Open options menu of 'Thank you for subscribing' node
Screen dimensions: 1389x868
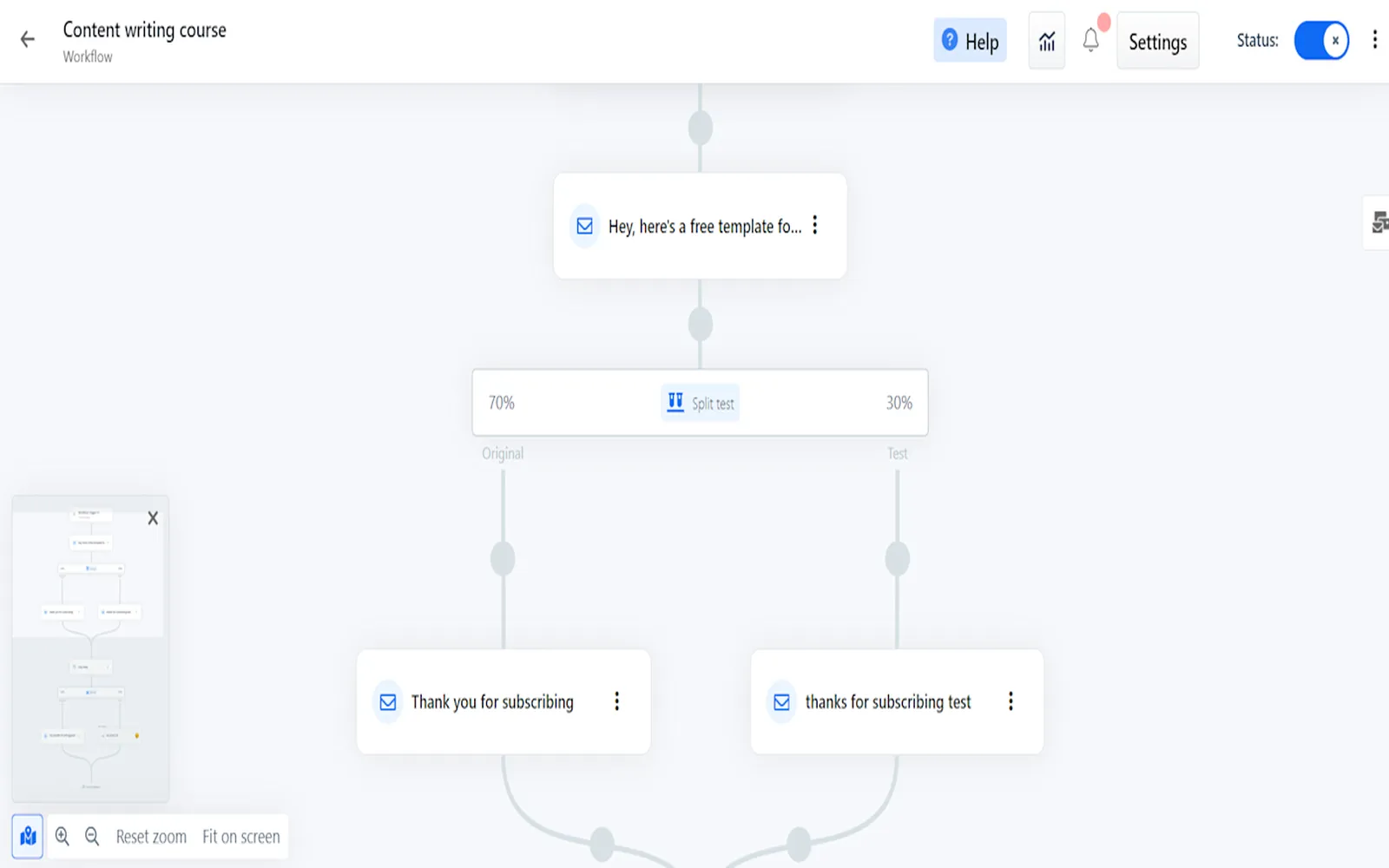617,701
